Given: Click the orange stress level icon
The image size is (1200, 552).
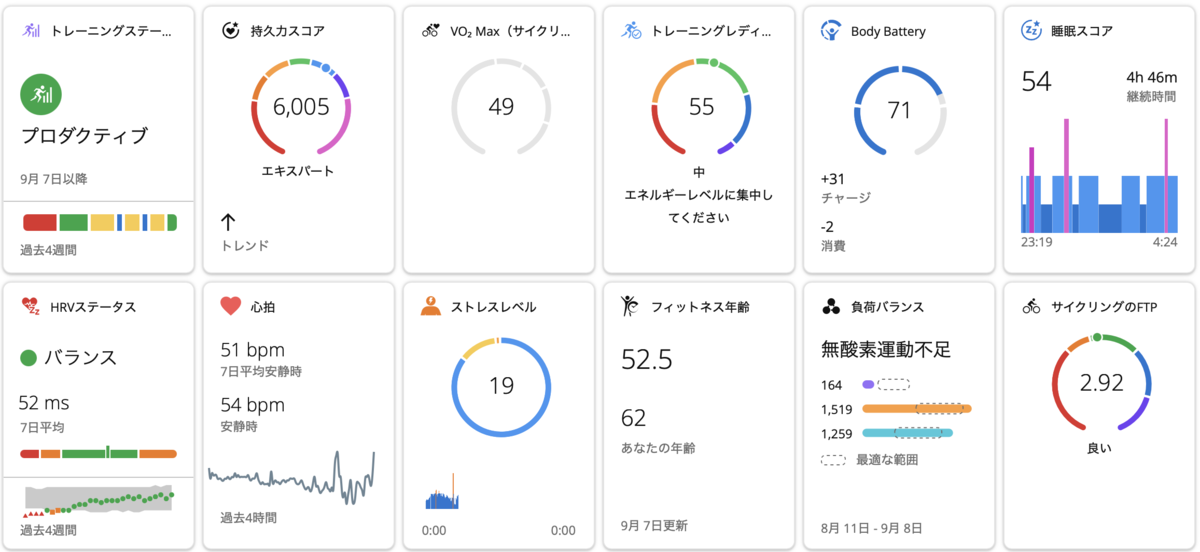Looking at the screenshot, I should click(431, 307).
